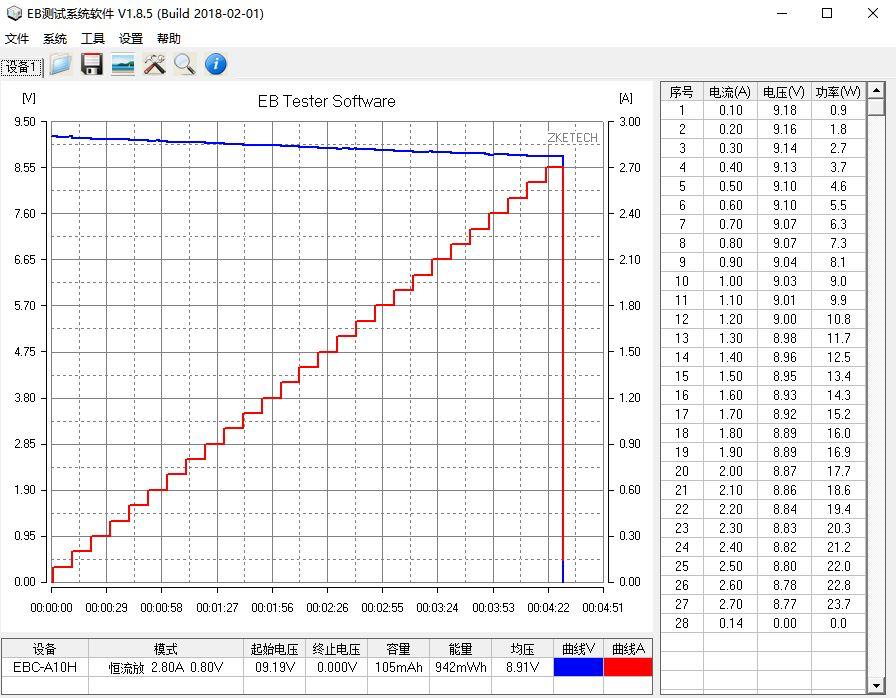Click the 功率(W) column header
The height and width of the screenshot is (698, 896).
point(838,92)
